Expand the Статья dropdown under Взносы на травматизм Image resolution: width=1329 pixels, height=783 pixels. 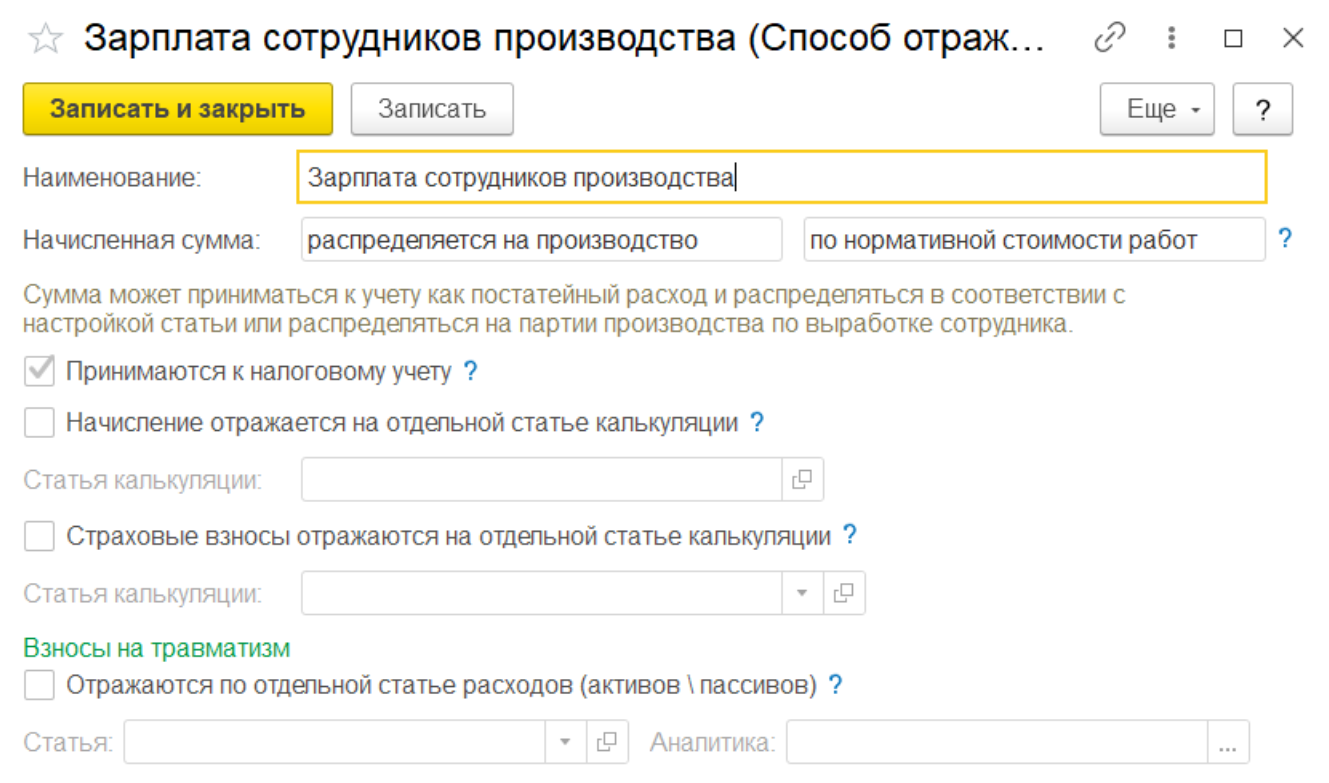click(564, 743)
